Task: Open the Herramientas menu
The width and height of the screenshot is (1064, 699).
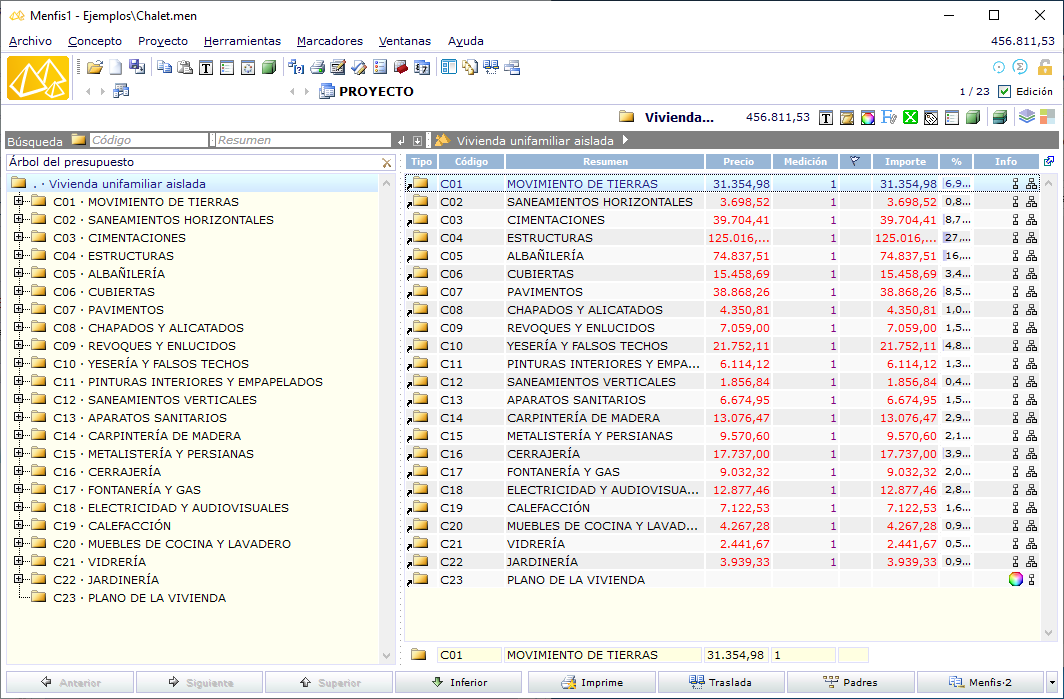Action: tap(242, 41)
